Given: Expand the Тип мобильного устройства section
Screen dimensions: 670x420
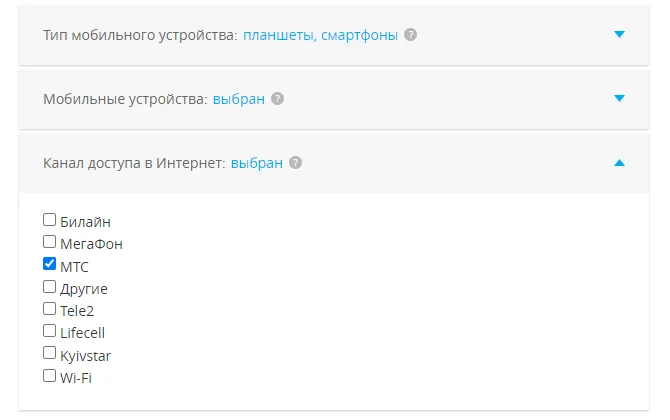Looking at the screenshot, I should point(619,35).
